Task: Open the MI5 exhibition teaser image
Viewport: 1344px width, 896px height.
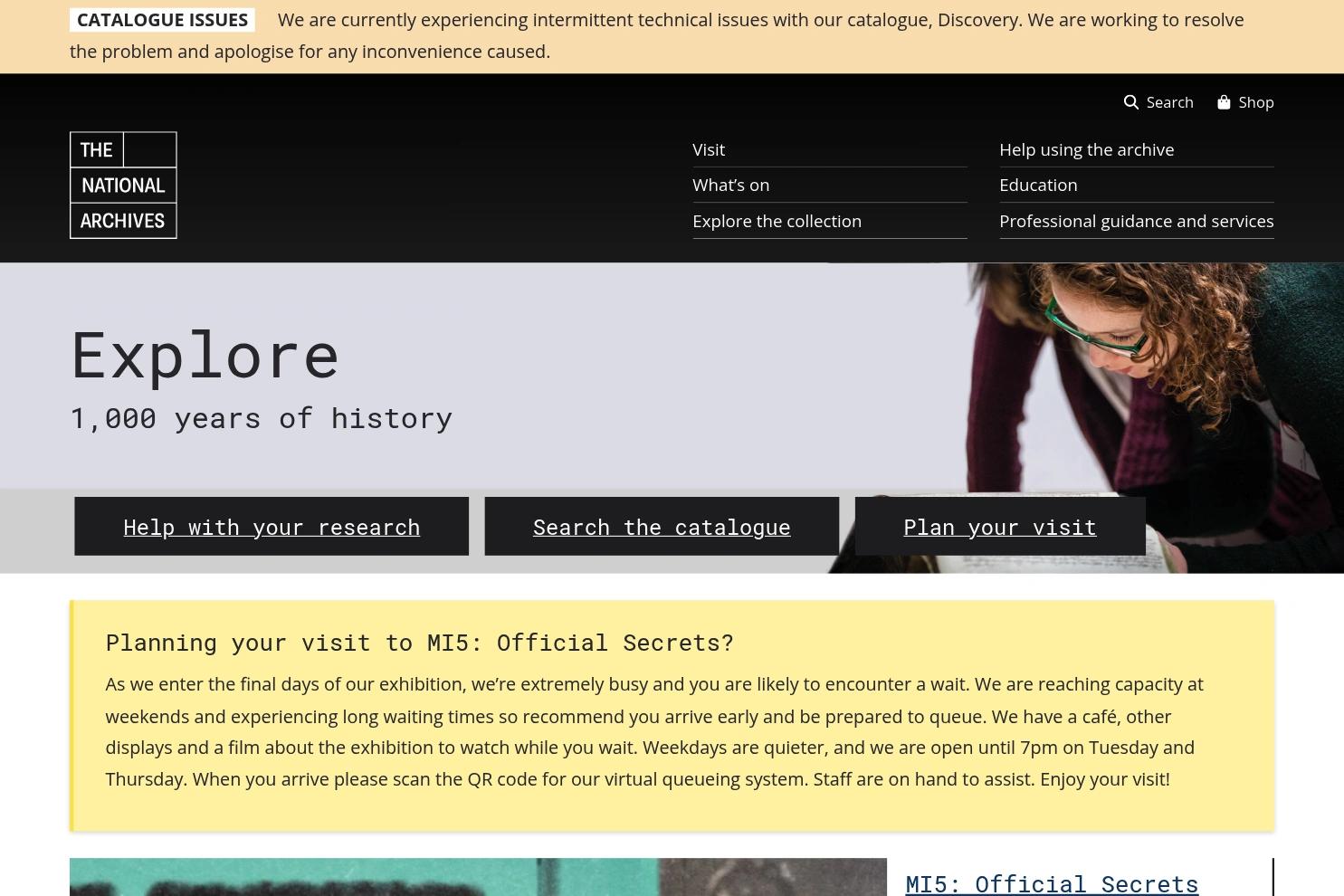Action: tap(478, 877)
